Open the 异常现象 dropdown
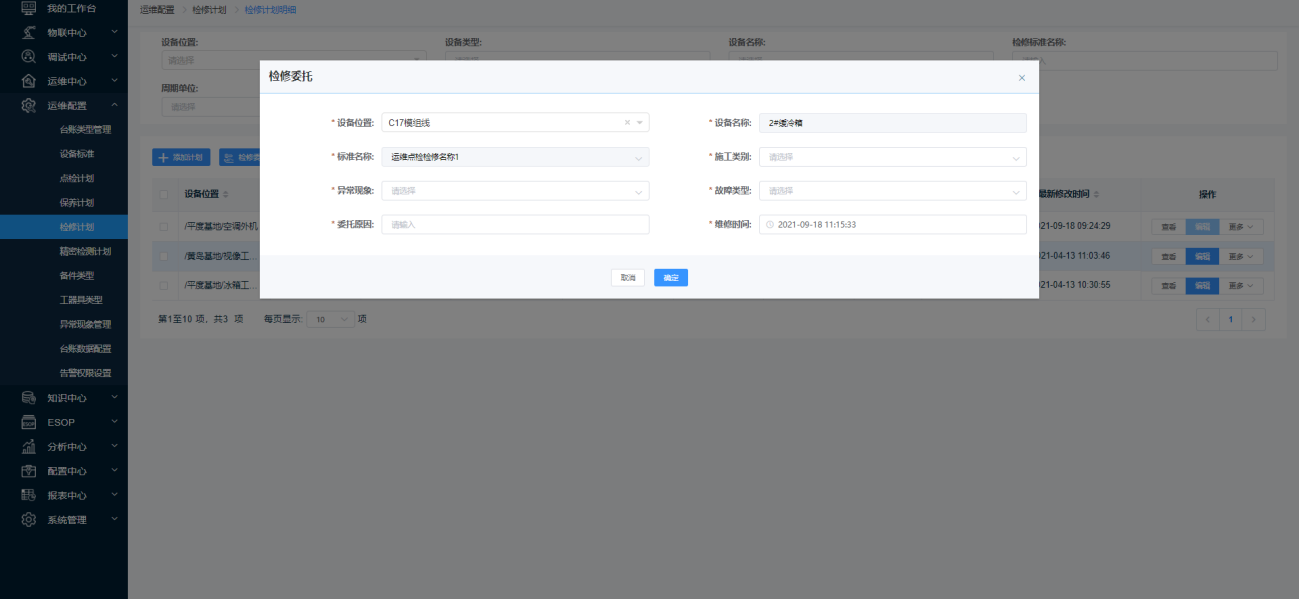 (515, 191)
